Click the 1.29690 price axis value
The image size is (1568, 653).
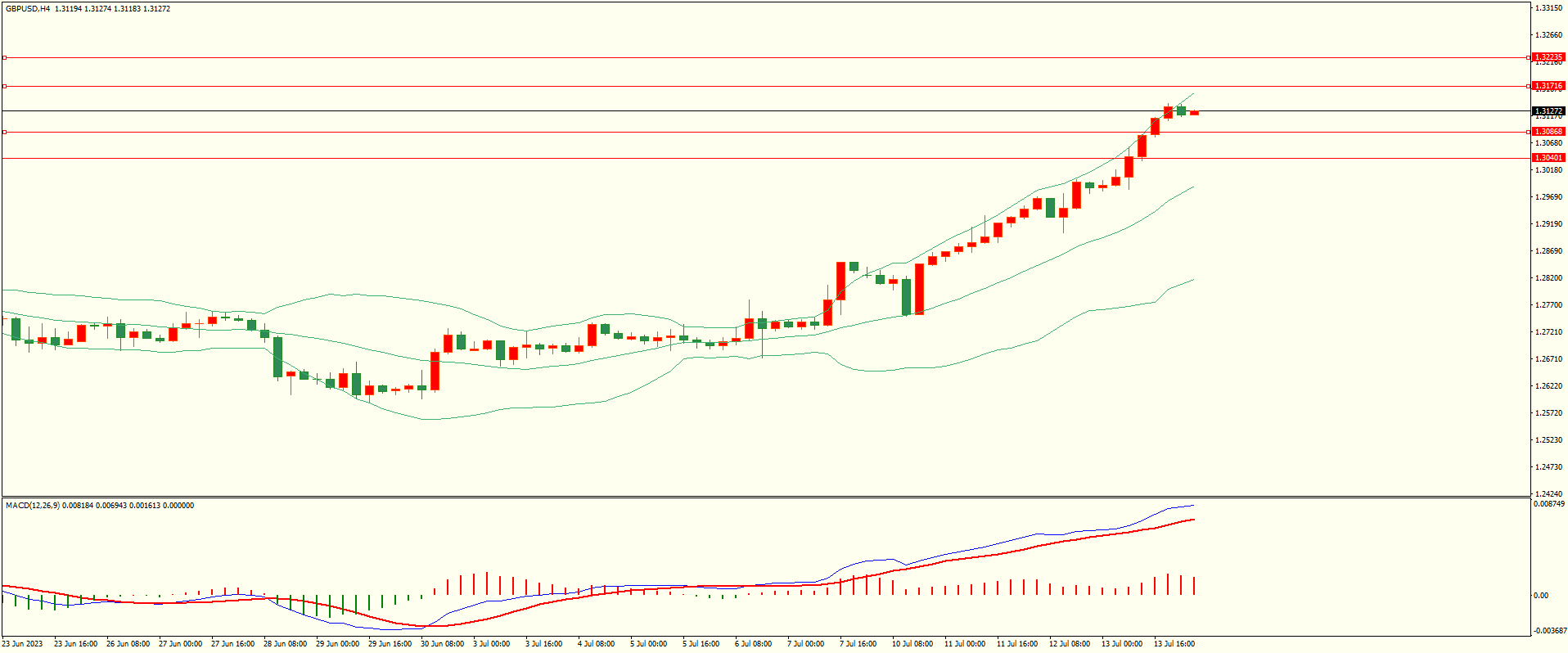1549,197
